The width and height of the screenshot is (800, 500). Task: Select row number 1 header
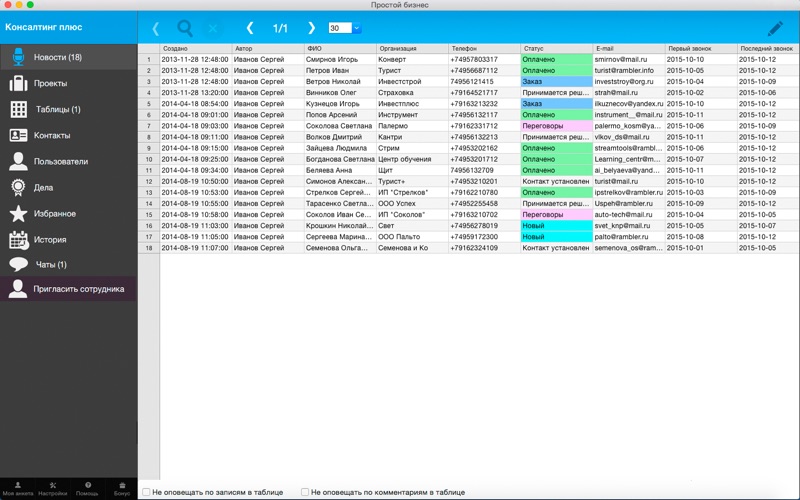coord(149,59)
